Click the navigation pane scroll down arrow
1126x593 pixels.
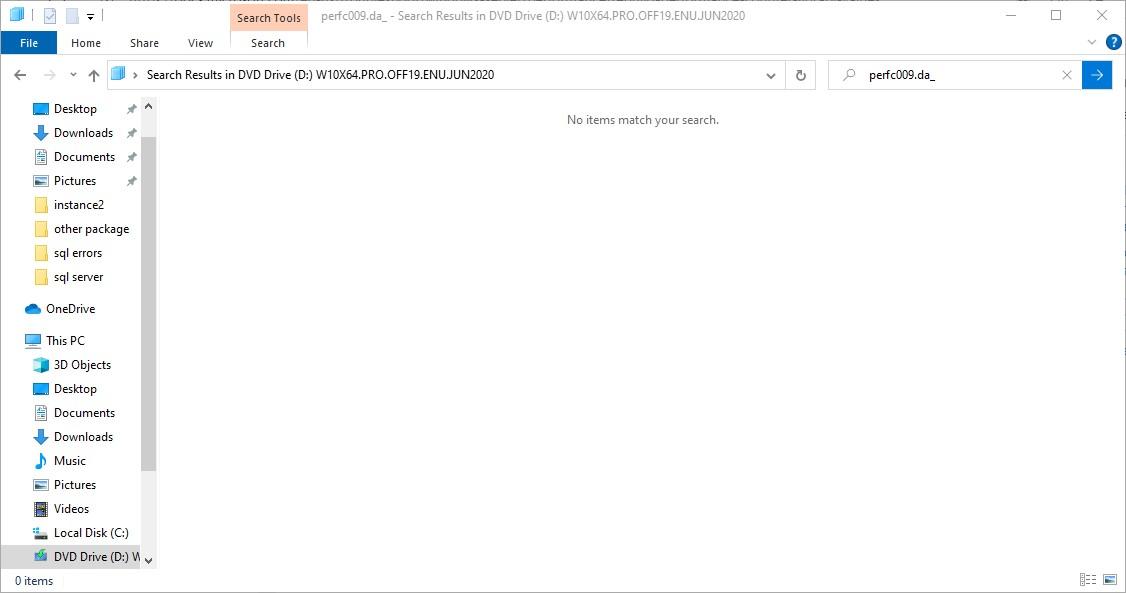[x=149, y=561]
